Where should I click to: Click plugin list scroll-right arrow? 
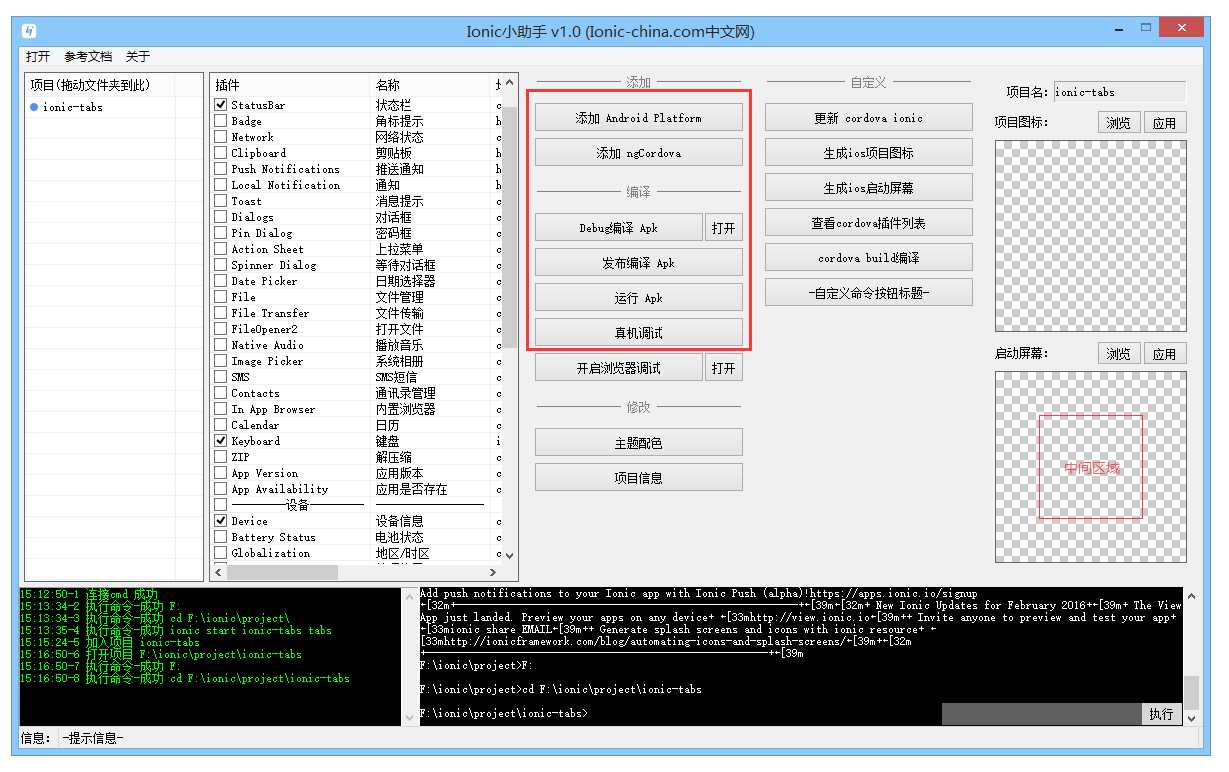pyautogui.click(x=493, y=572)
